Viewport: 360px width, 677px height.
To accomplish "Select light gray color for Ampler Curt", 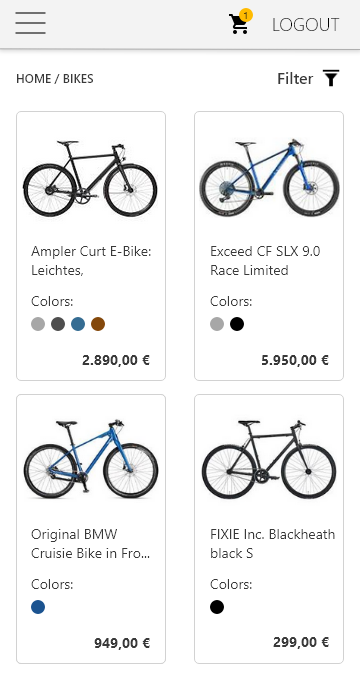I will 38,324.
